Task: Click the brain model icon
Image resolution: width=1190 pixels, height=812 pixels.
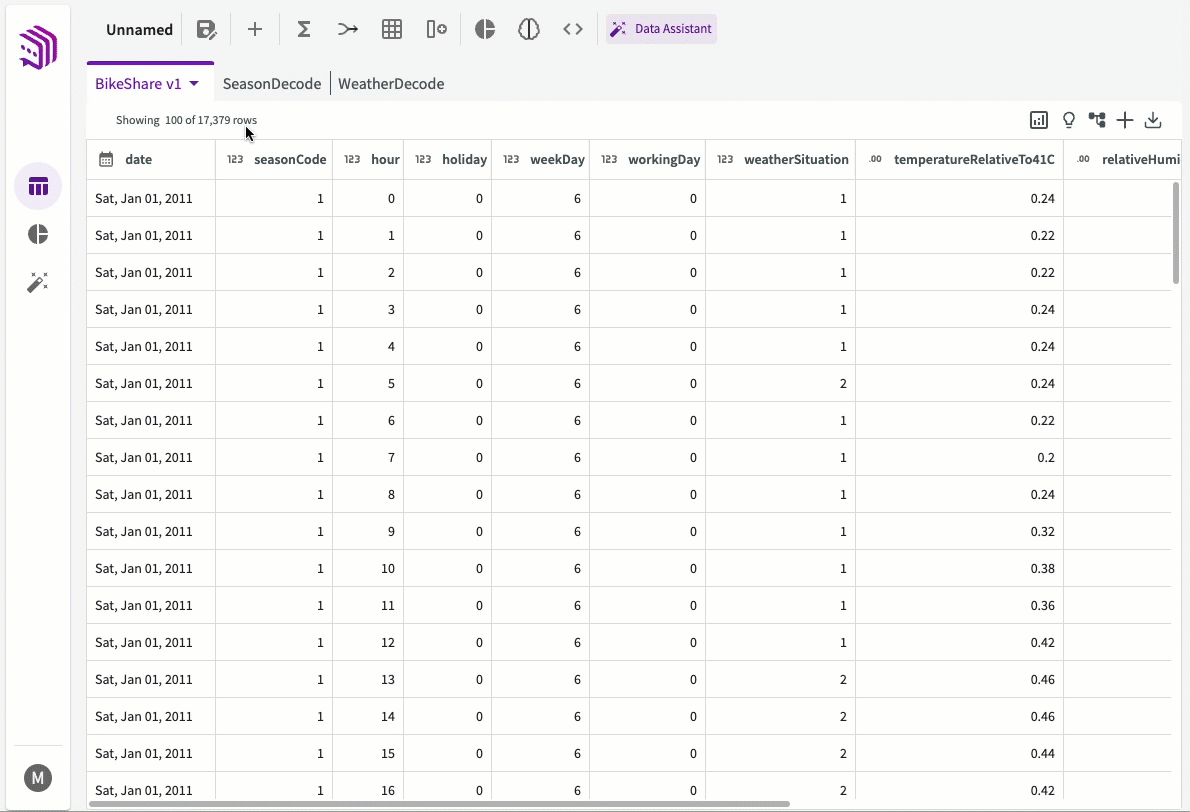Action: click(x=529, y=30)
